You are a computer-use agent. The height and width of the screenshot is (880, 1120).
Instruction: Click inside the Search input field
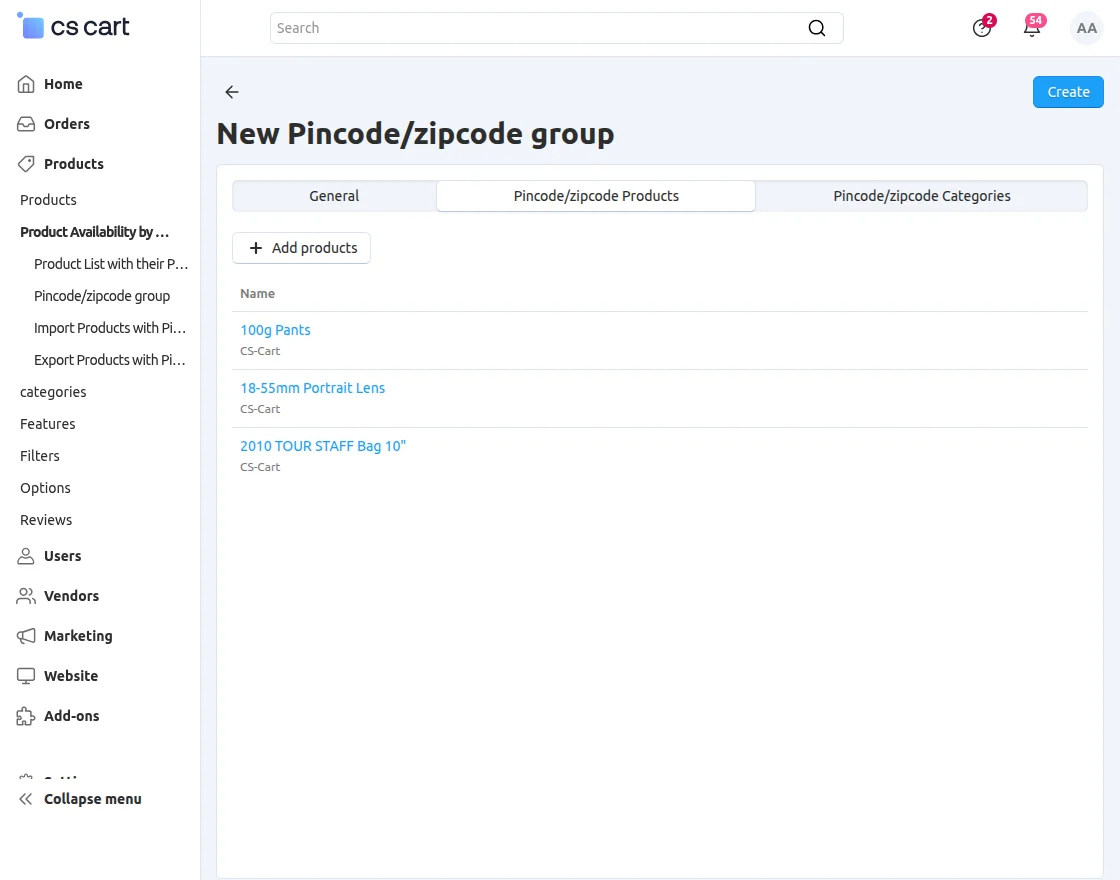(x=500, y=28)
